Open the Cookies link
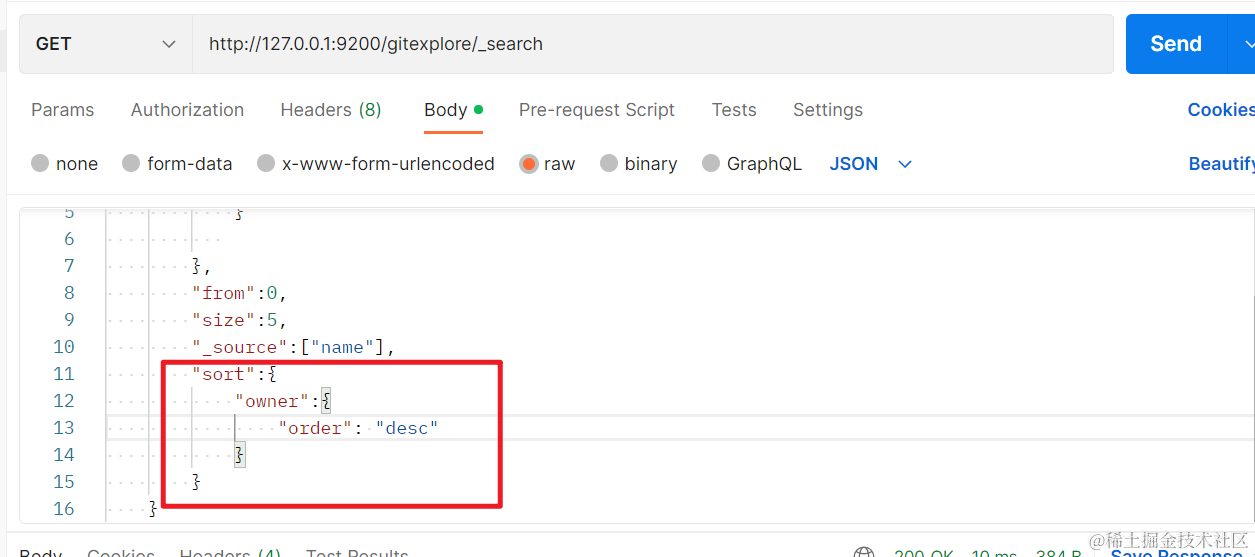Image resolution: width=1255 pixels, height=557 pixels. (x=1221, y=110)
